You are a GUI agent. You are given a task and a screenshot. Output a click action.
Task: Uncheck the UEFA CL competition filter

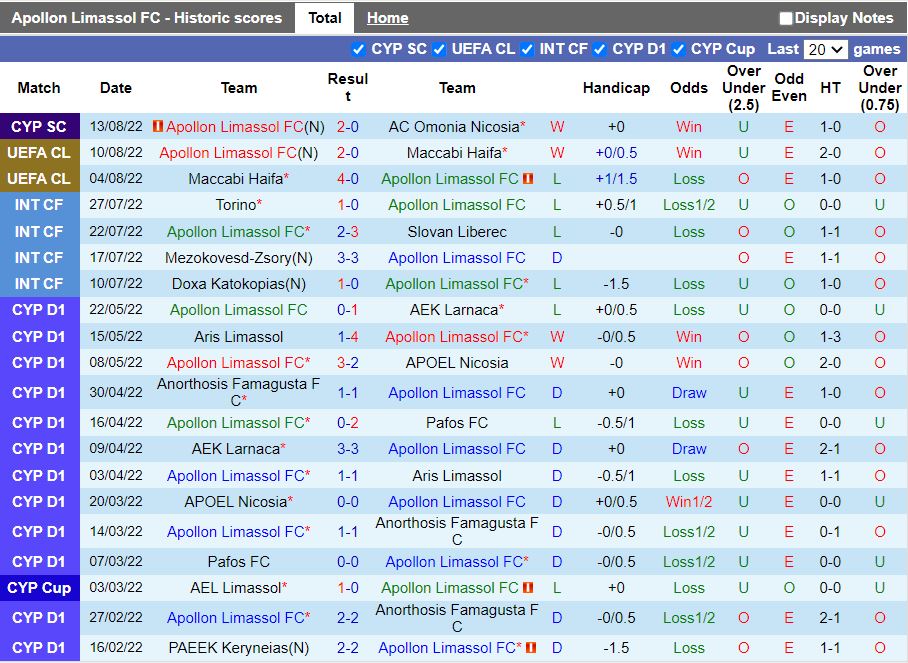click(439, 49)
